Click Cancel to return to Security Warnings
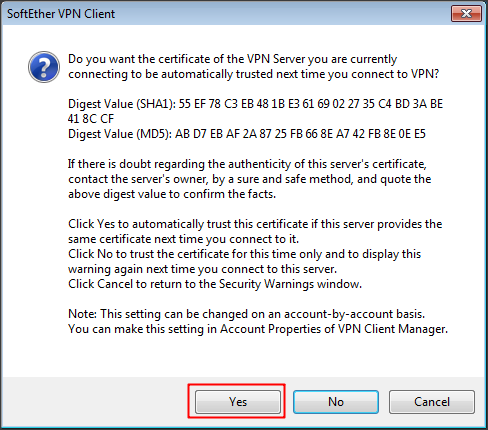The image size is (488, 430). click(432, 402)
